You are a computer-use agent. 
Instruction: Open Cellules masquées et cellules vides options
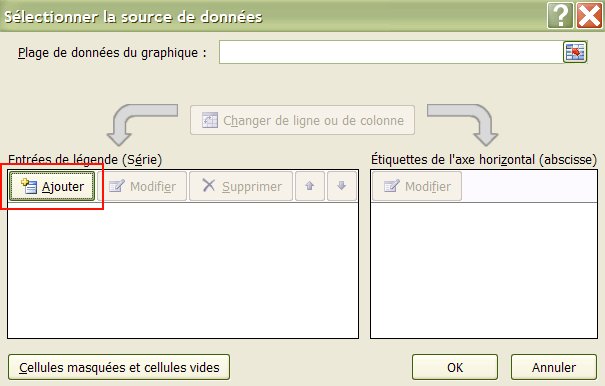(x=119, y=367)
